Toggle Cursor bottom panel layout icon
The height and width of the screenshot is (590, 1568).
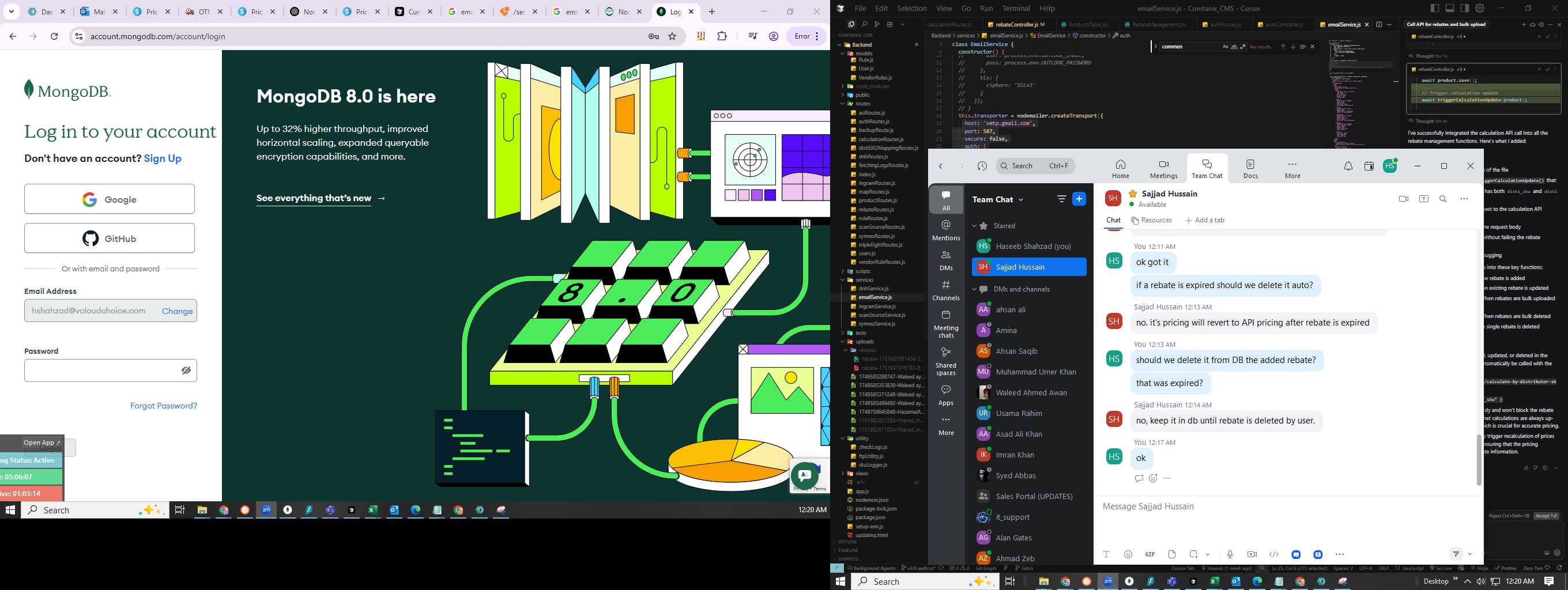pos(1449,9)
